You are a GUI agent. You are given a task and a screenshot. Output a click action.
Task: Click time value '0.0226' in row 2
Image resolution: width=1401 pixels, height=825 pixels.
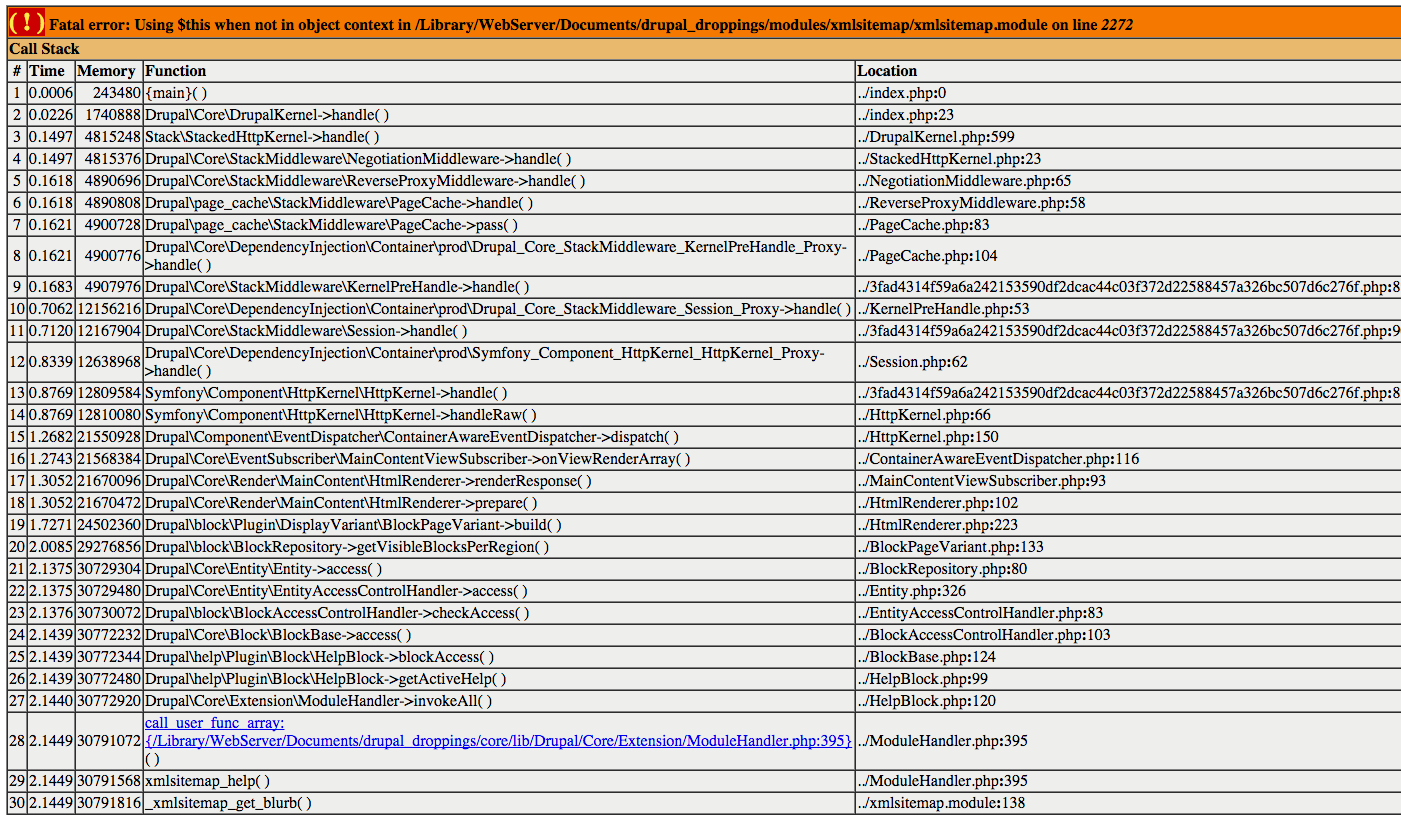click(x=50, y=115)
